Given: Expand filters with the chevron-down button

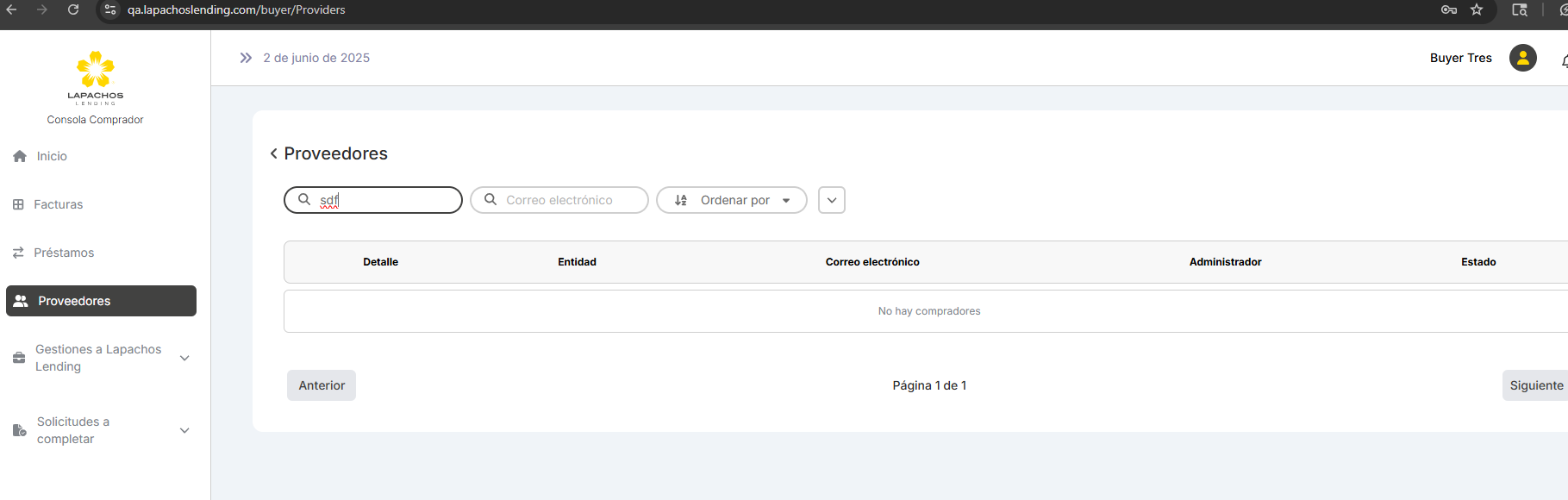Looking at the screenshot, I should (831, 200).
